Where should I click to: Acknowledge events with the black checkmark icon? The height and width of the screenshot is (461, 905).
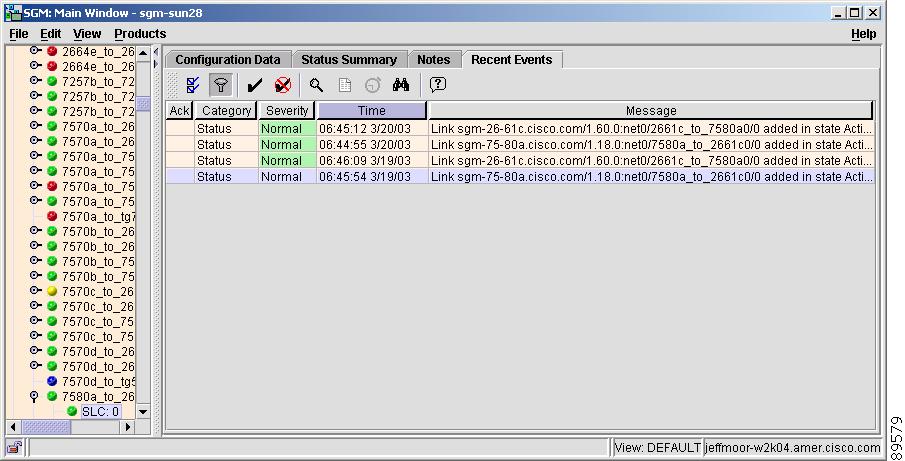point(254,86)
